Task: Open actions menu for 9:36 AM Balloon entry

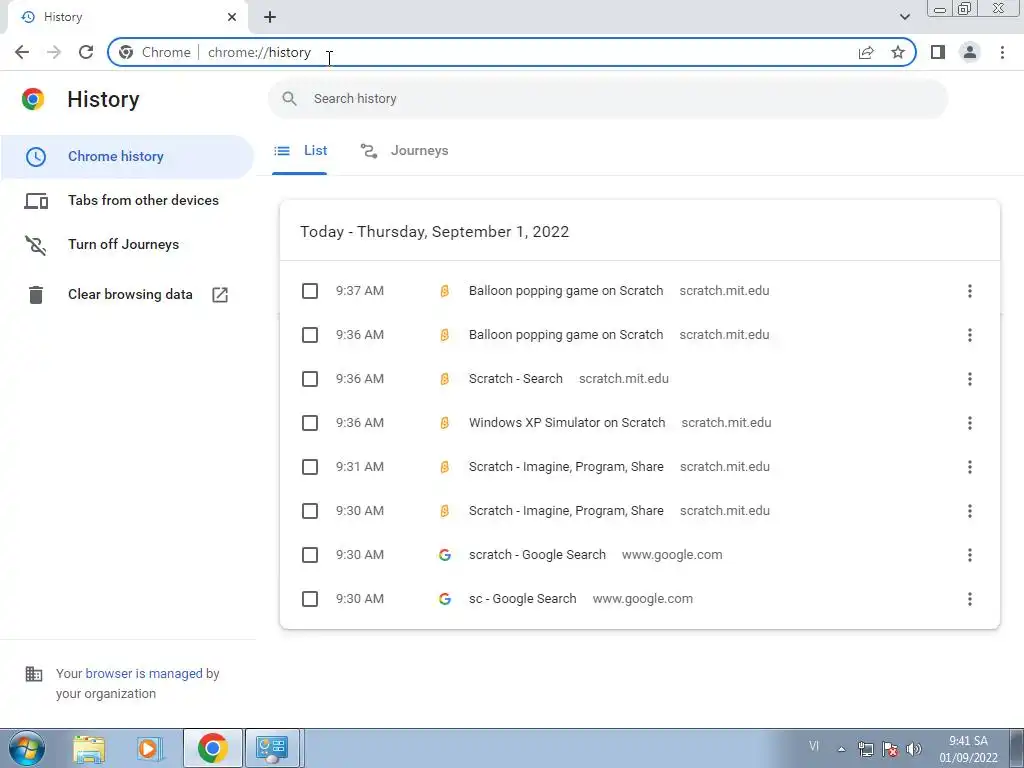Action: (970, 335)
